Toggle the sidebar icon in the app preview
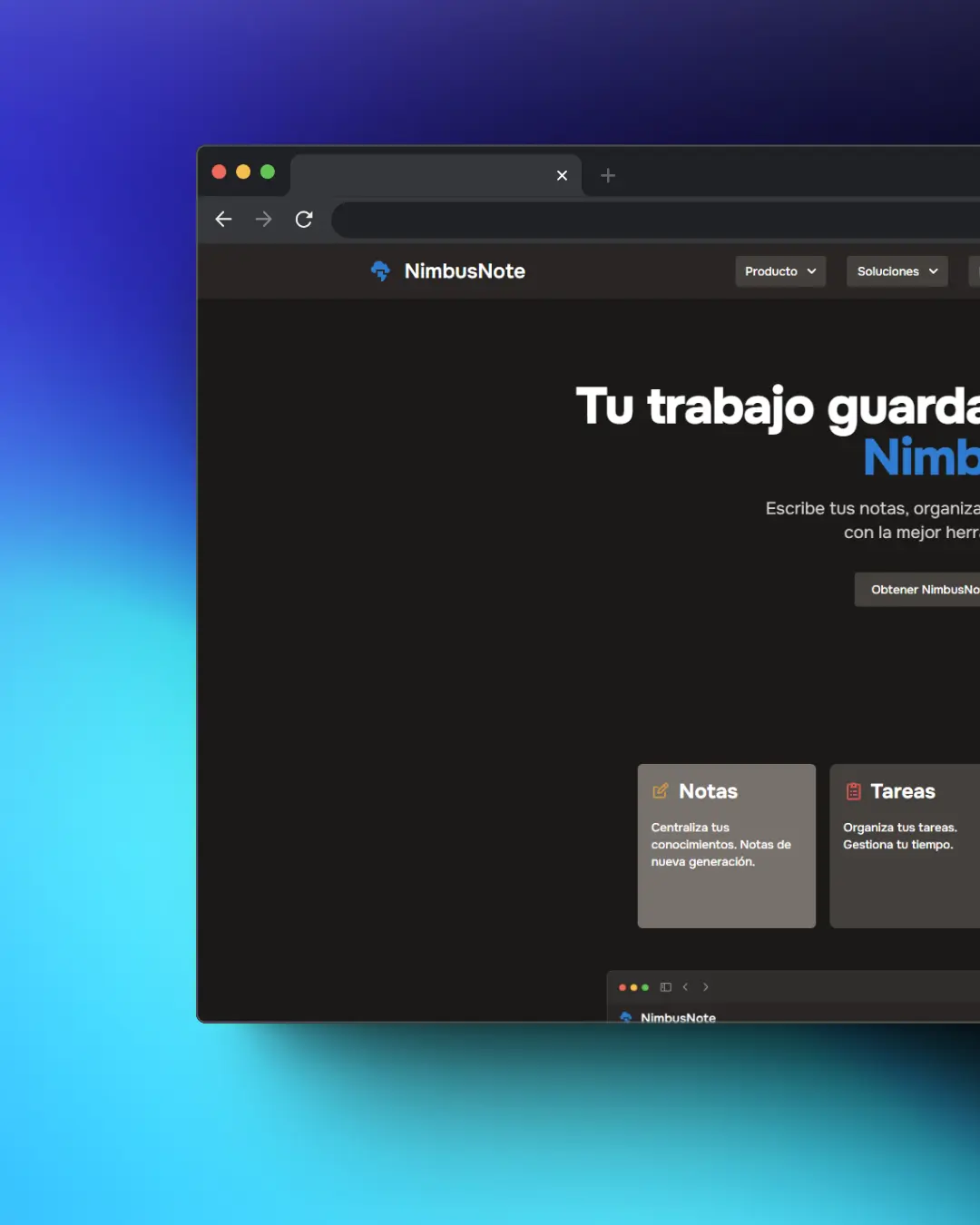The width and height of the screenshot is (980, 1225). tap(666, 987)
